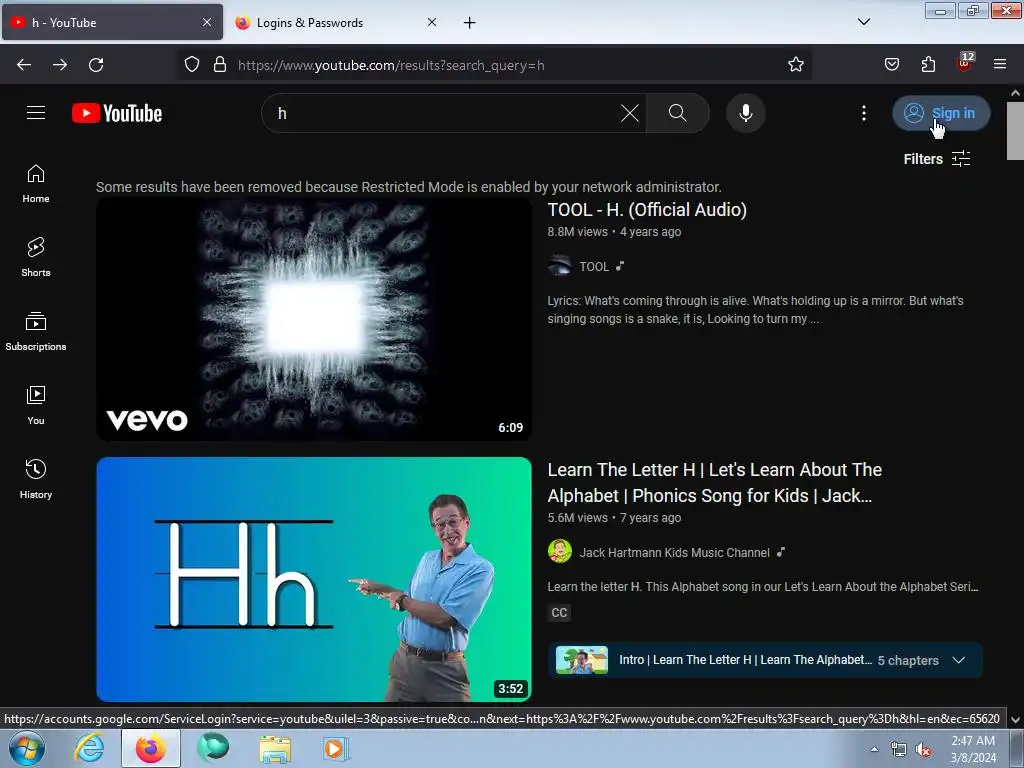The height and width of the screenshot is (768, 1024).
Task: Open Jack Hartmann Kids Music Channel link
Action: coord(675,552)
